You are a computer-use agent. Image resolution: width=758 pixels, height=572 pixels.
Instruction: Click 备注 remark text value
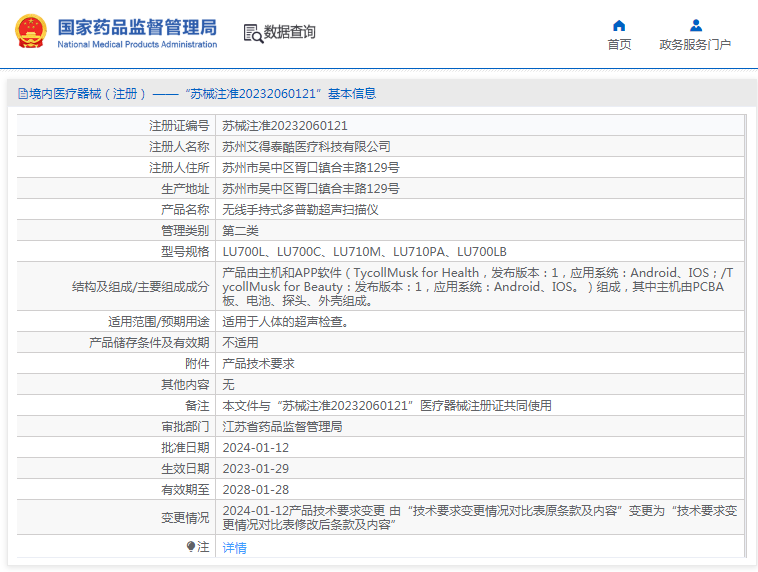pyautogui.click(x=387, y=406)
